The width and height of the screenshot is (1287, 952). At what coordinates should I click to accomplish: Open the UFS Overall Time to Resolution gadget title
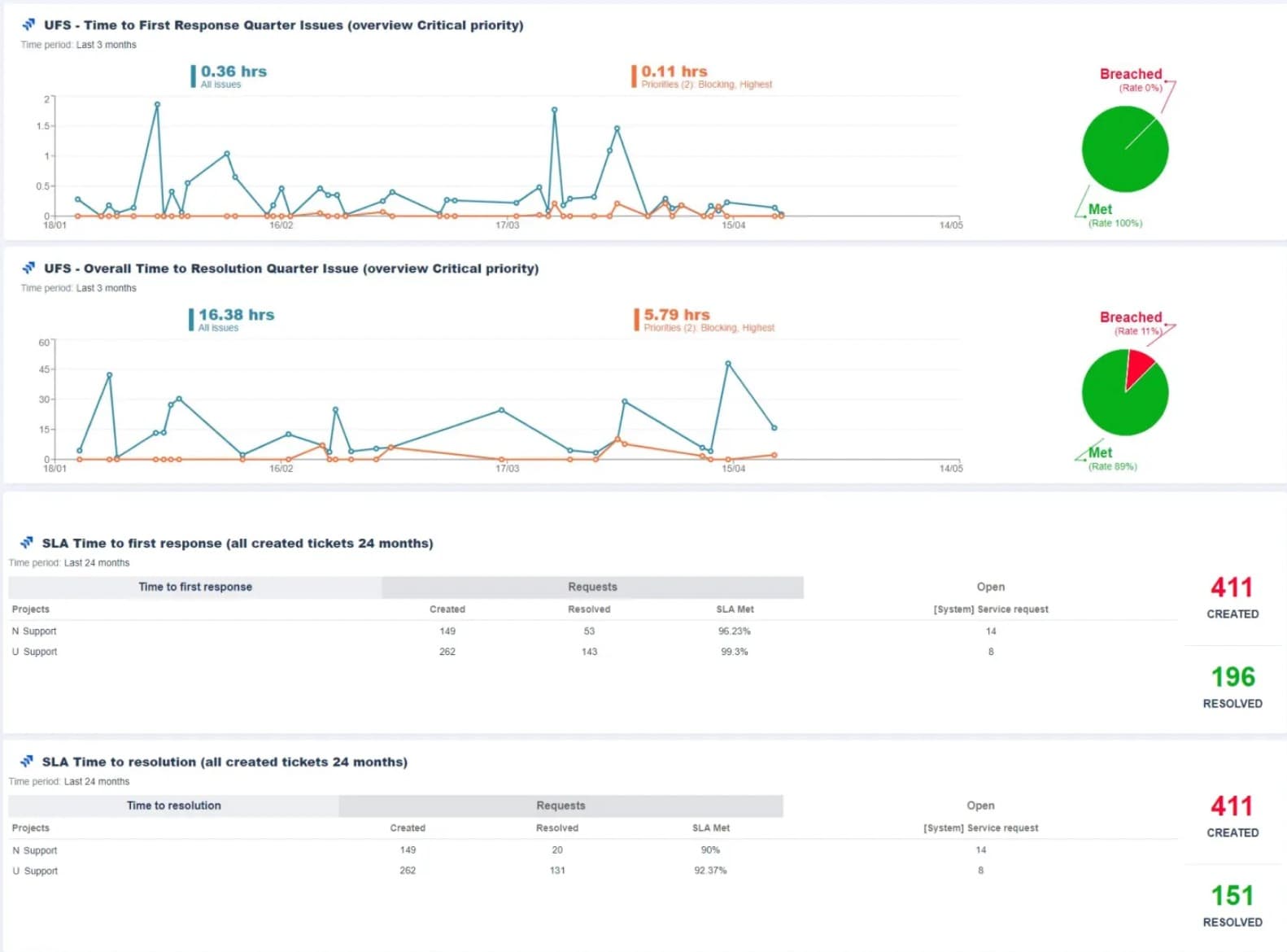(291, 269)
